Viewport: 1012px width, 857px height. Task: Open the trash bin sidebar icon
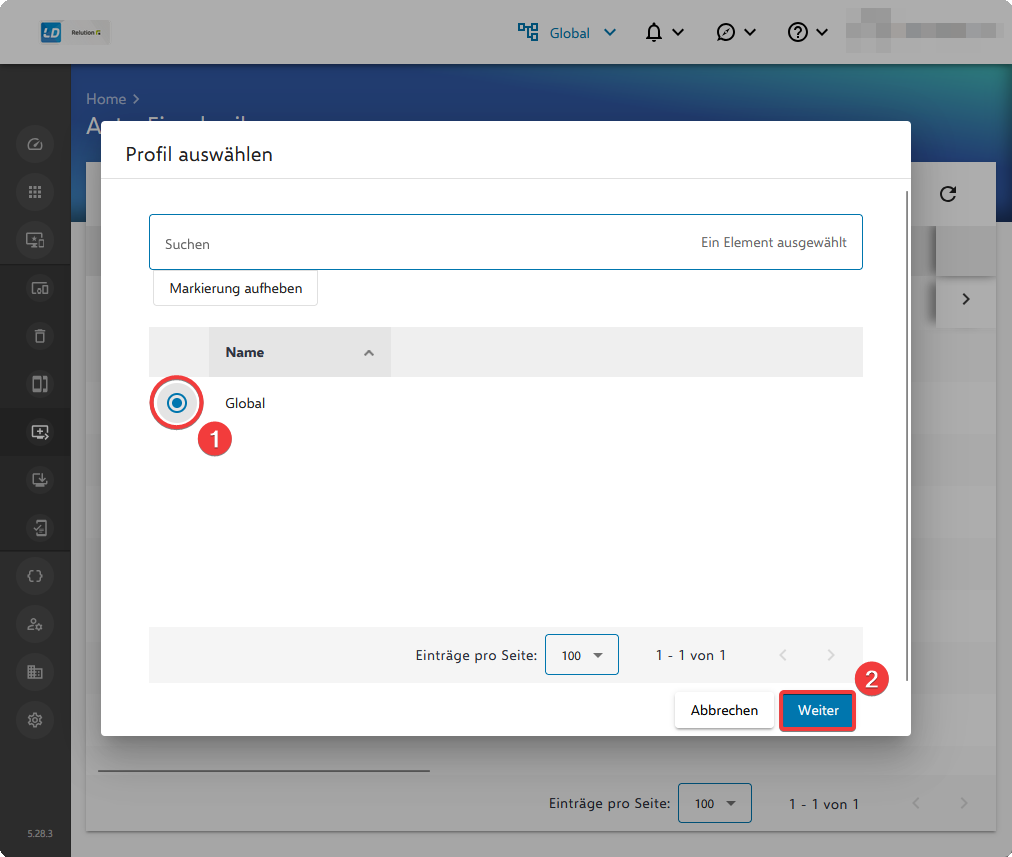tap(39, 336)
